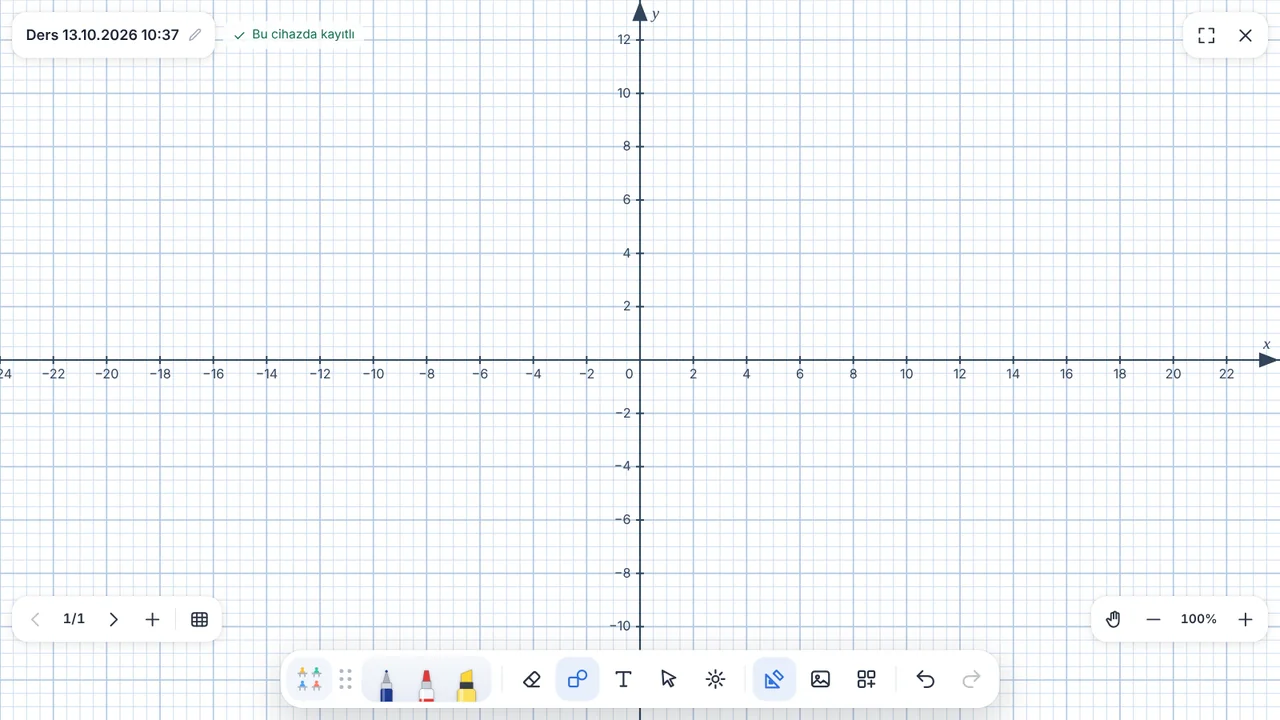Go to the next page
The width and height of the screenshot is (1280, 720).
[x=113, y=619]
